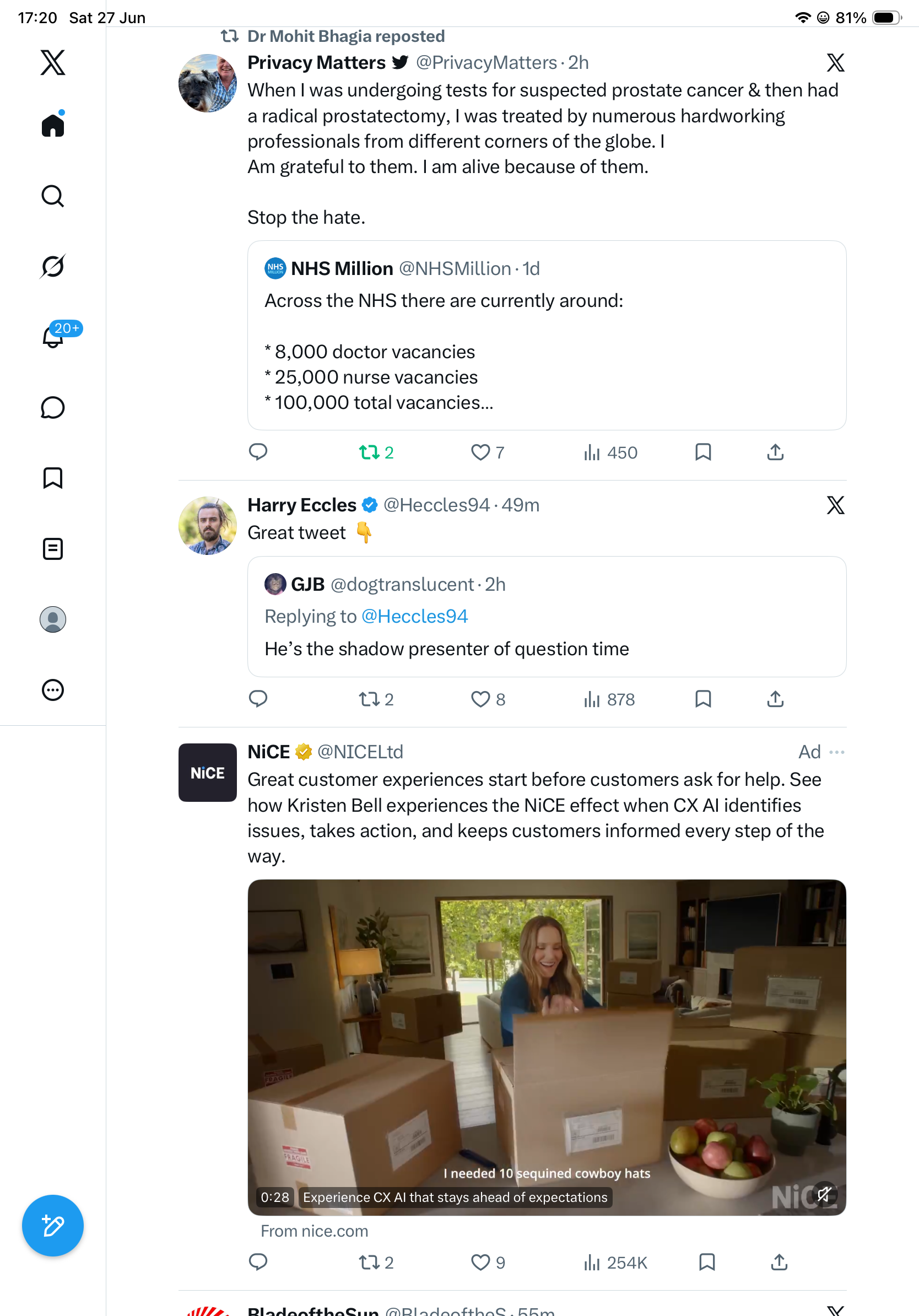The width and height of the screenshot is (919, 1316).
Task: Open profile avatar in sidebar
Action: (53, 619)
